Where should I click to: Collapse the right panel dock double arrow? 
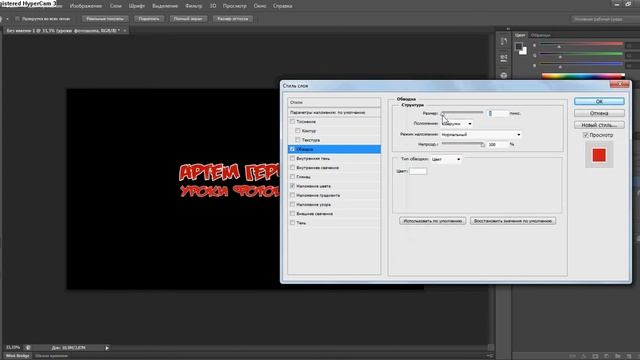click(508, 29)
